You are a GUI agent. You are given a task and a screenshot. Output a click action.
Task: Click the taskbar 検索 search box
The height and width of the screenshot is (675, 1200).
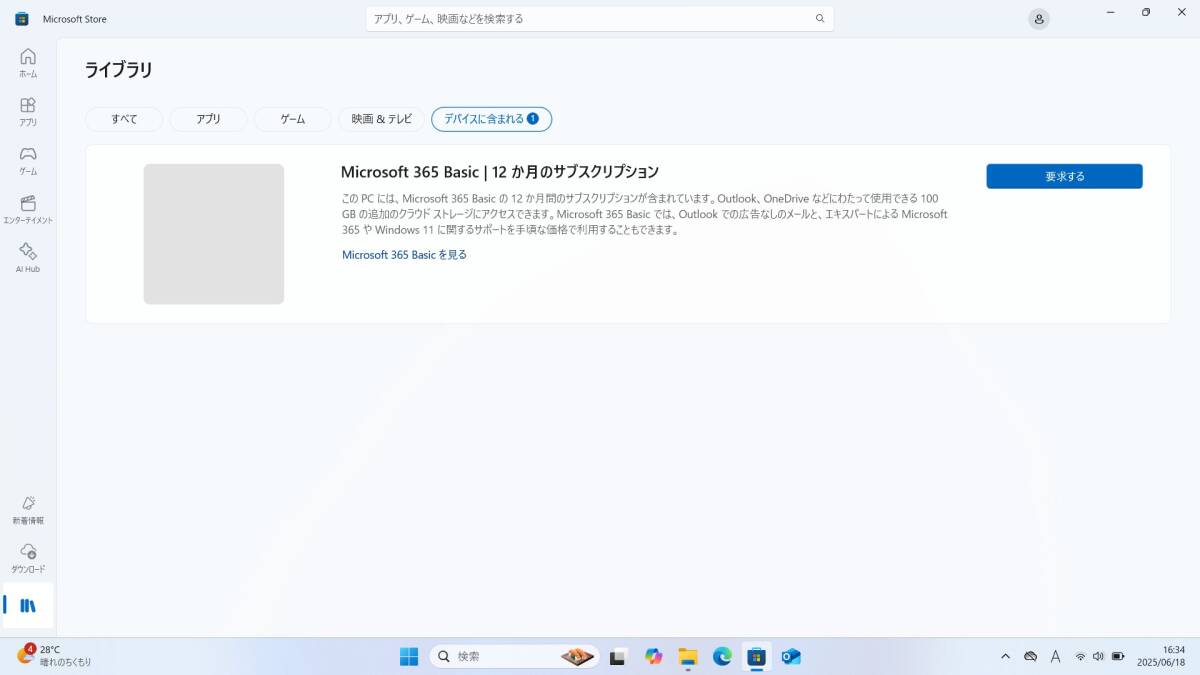515,656
